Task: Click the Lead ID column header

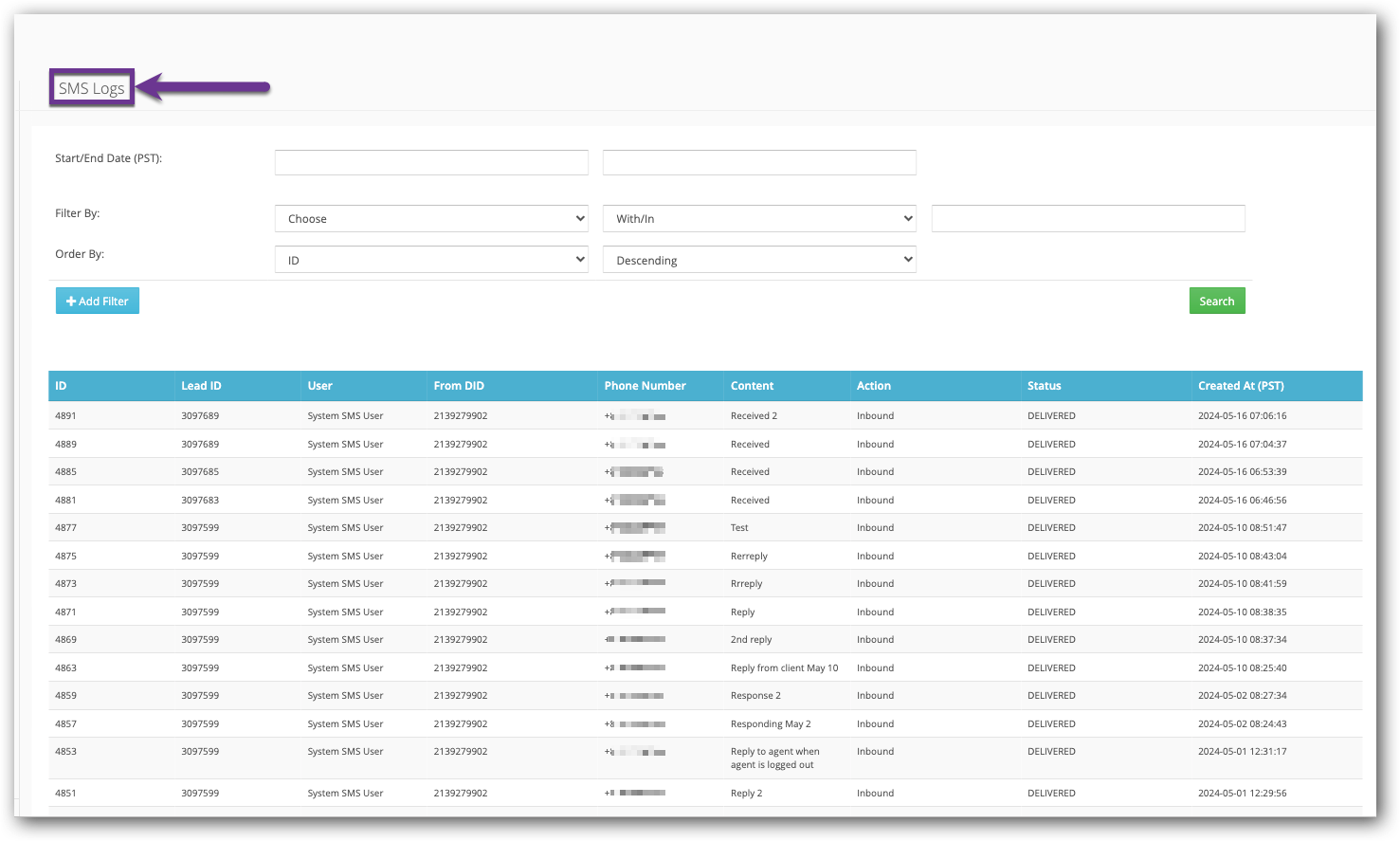Action: coord(201,386)
